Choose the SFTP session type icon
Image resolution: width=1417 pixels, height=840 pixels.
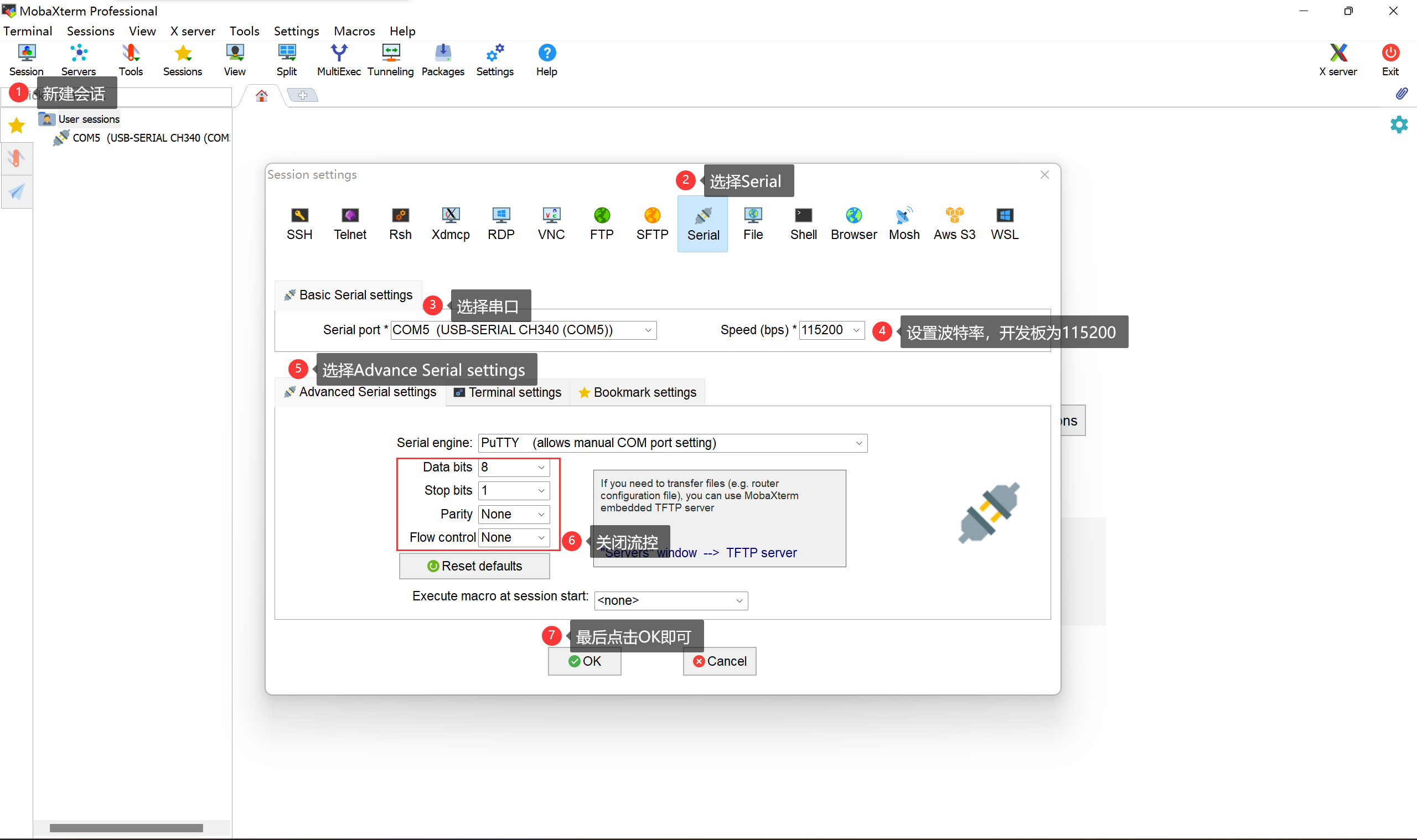coord(651,223)
